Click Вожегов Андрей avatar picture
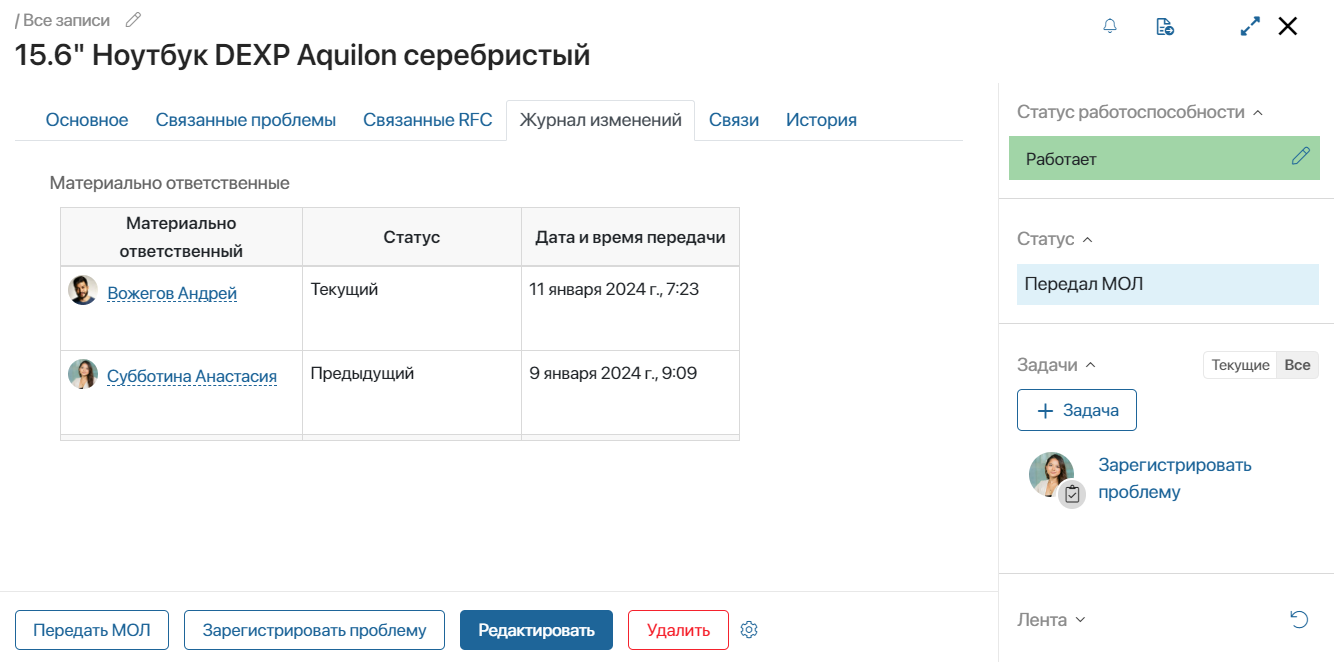The image size is (1334, 662). coord(83,291)
